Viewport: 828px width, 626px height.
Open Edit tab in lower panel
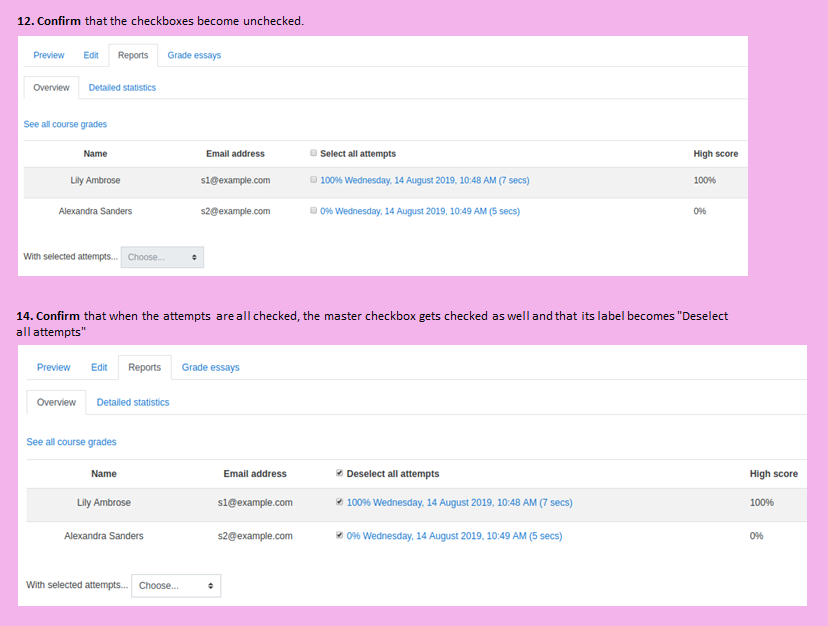click(99, 367)
